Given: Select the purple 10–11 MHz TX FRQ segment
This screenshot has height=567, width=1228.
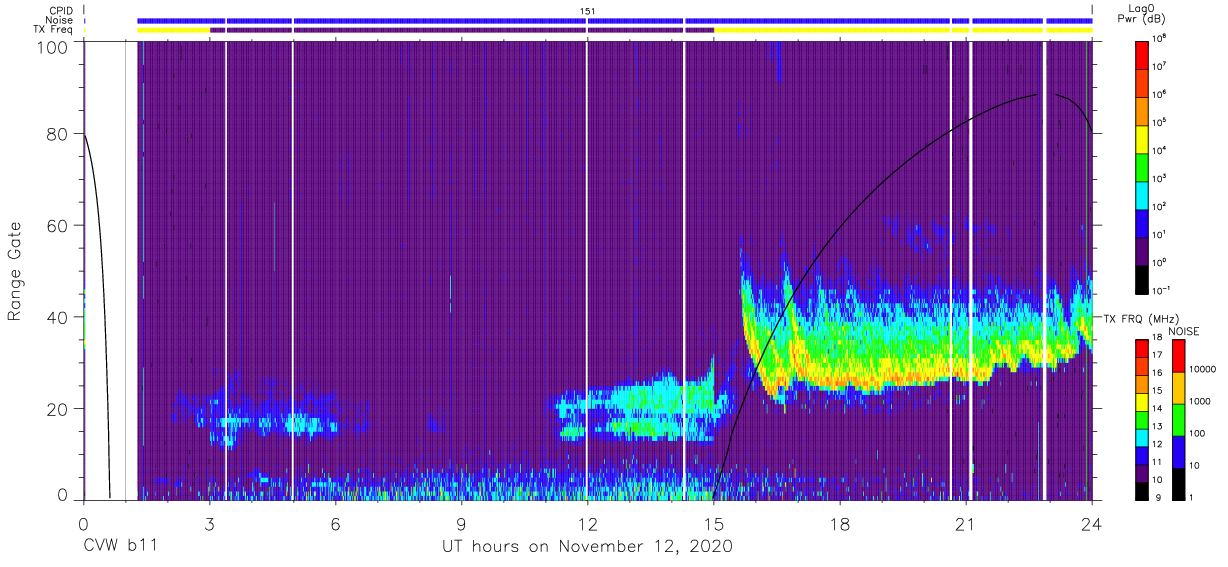Looking at the screenshot, I should tap(1142, 472).
